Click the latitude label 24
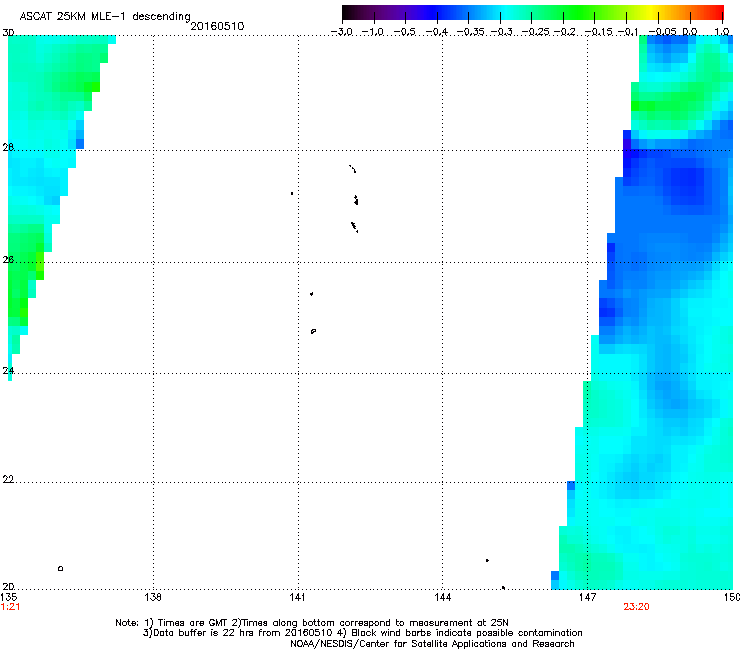The width and height of the screenshot is (740, 650). point(8,371)
